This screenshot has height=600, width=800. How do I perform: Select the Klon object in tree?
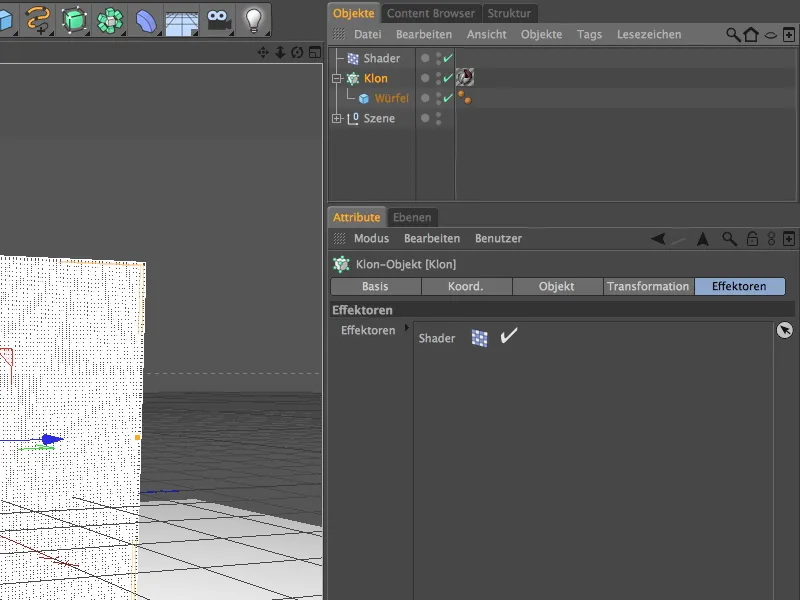[x=376, y=79]
